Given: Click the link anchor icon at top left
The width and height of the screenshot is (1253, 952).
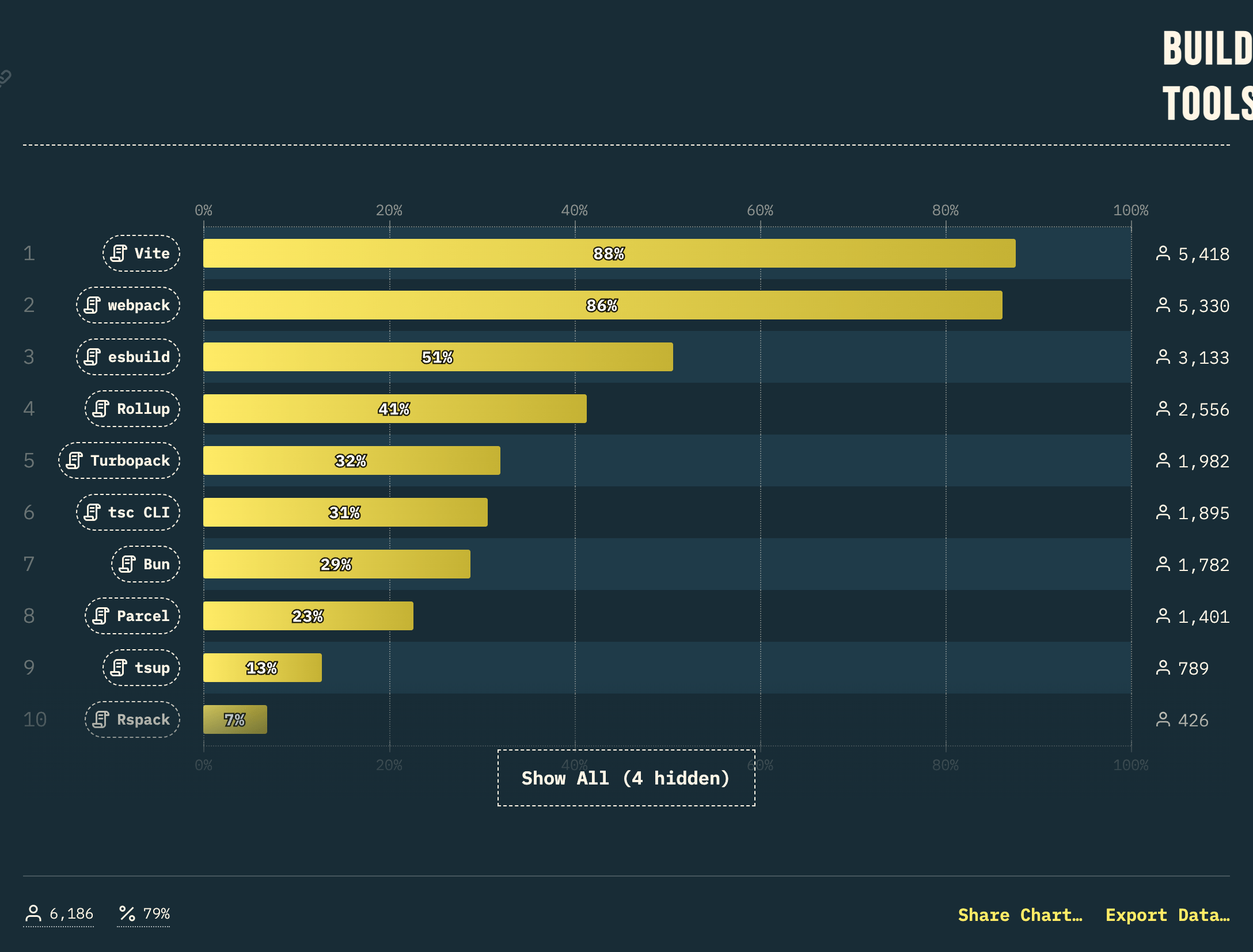Looking at the screenshot, I should coord(5,77).
